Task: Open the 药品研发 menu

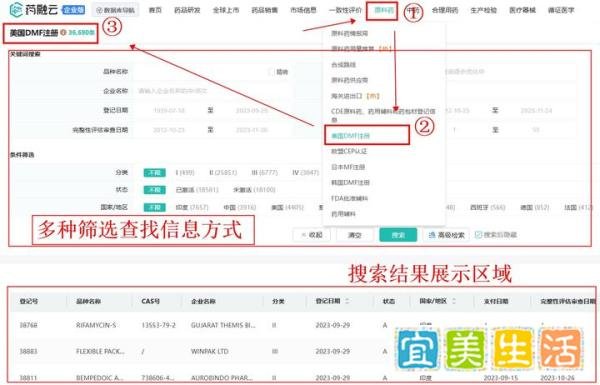Action: click(x=187, y=10)
